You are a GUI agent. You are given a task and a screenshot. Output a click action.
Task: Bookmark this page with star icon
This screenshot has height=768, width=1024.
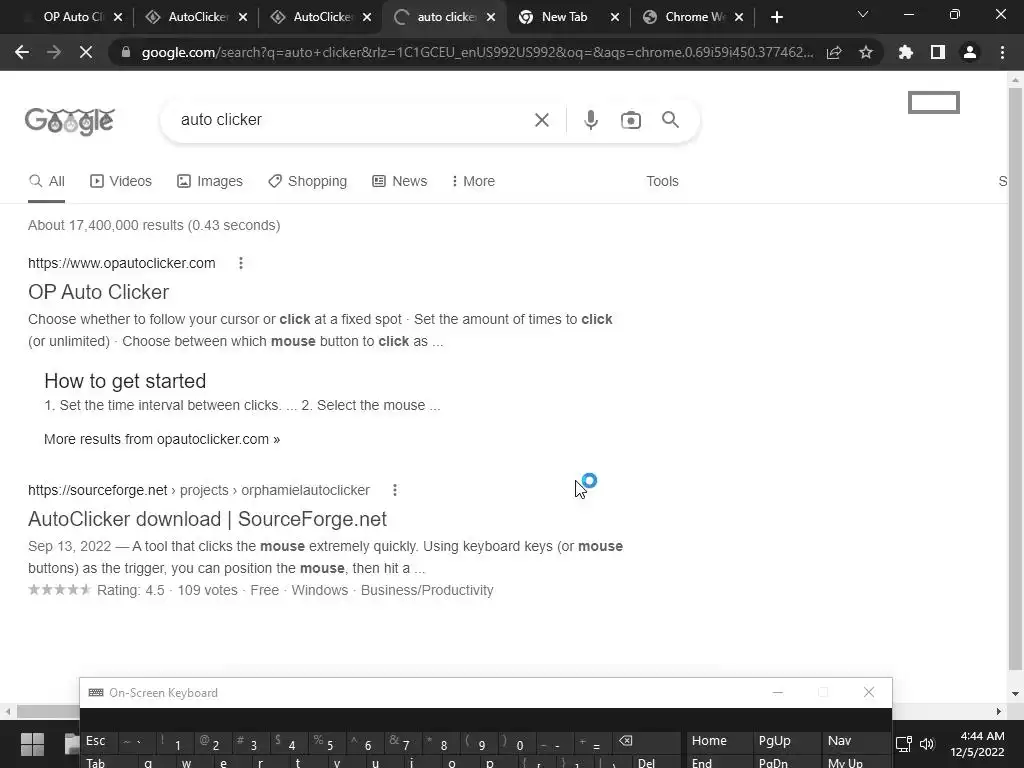865,52
